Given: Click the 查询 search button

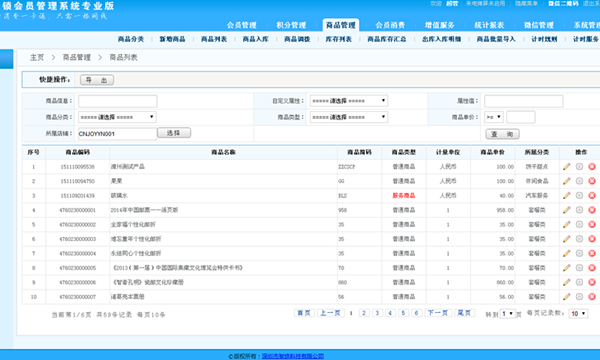Looking at the screenshot, I should (502, 134).
